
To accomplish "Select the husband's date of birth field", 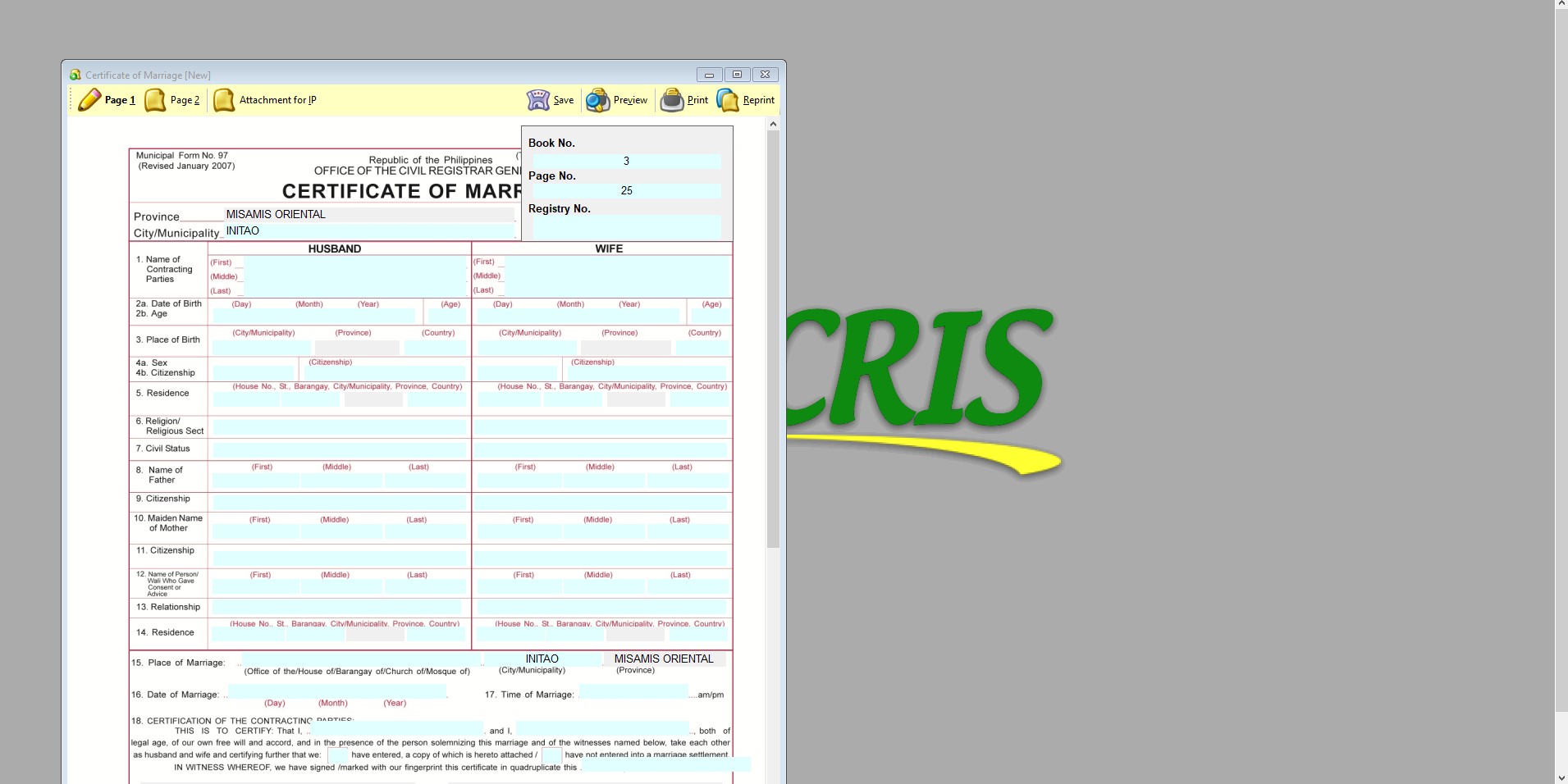I will click(314, 316).
